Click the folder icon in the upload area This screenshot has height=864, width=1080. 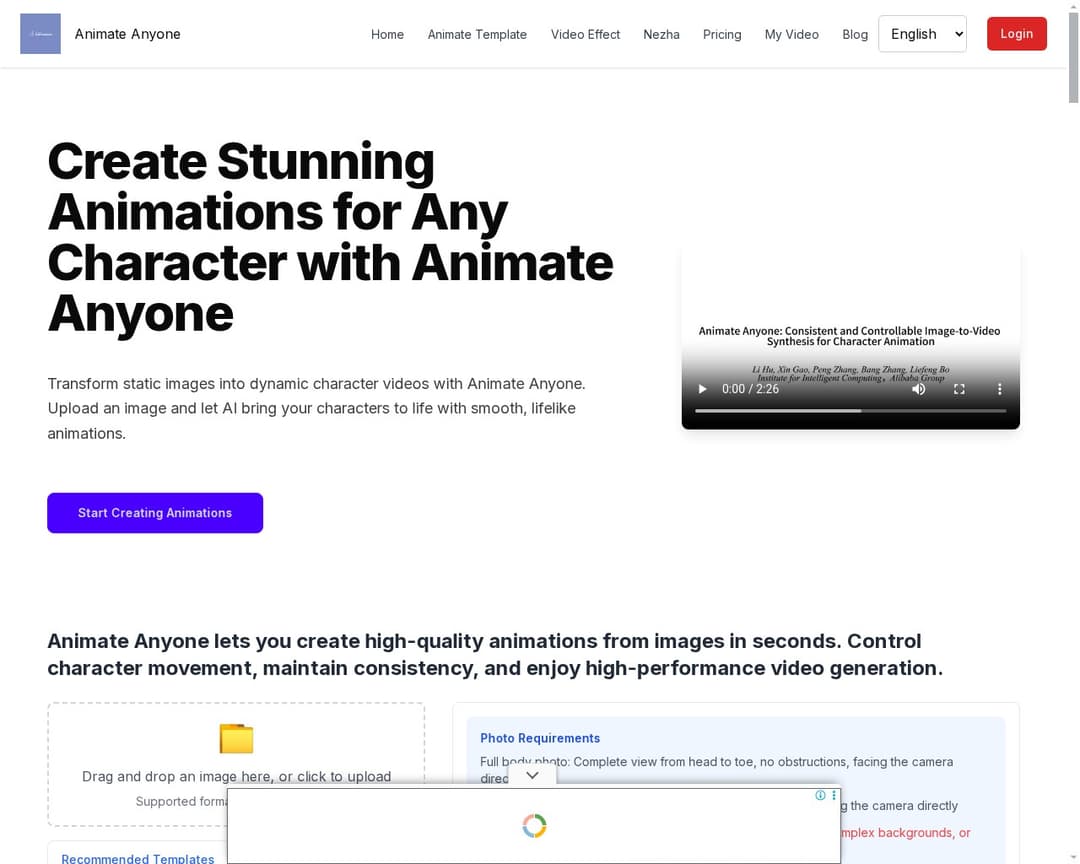pos(236,738)
